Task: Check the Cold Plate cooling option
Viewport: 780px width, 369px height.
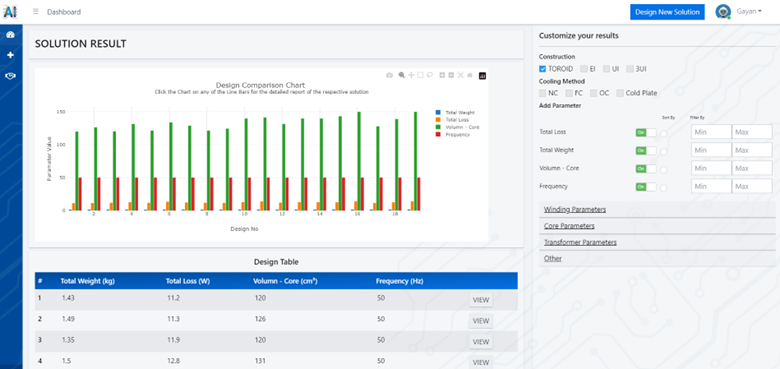Action: [x=620, y=93]
